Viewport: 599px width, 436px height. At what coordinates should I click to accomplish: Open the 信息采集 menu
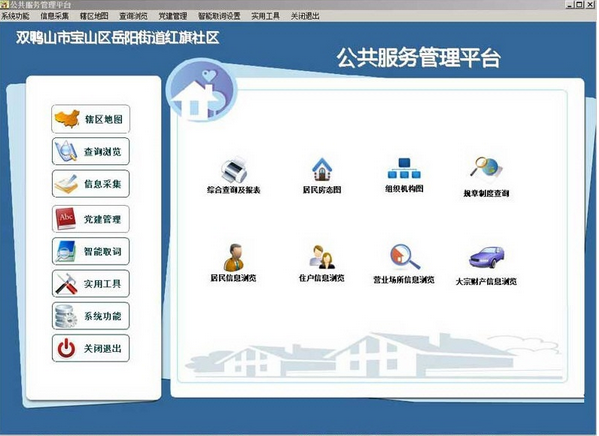point(55,16)
